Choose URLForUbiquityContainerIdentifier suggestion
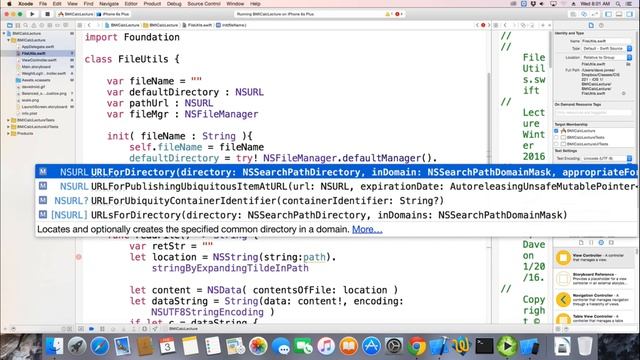The image size is (640, 360). pyautogui.click(x=336, y=200)
